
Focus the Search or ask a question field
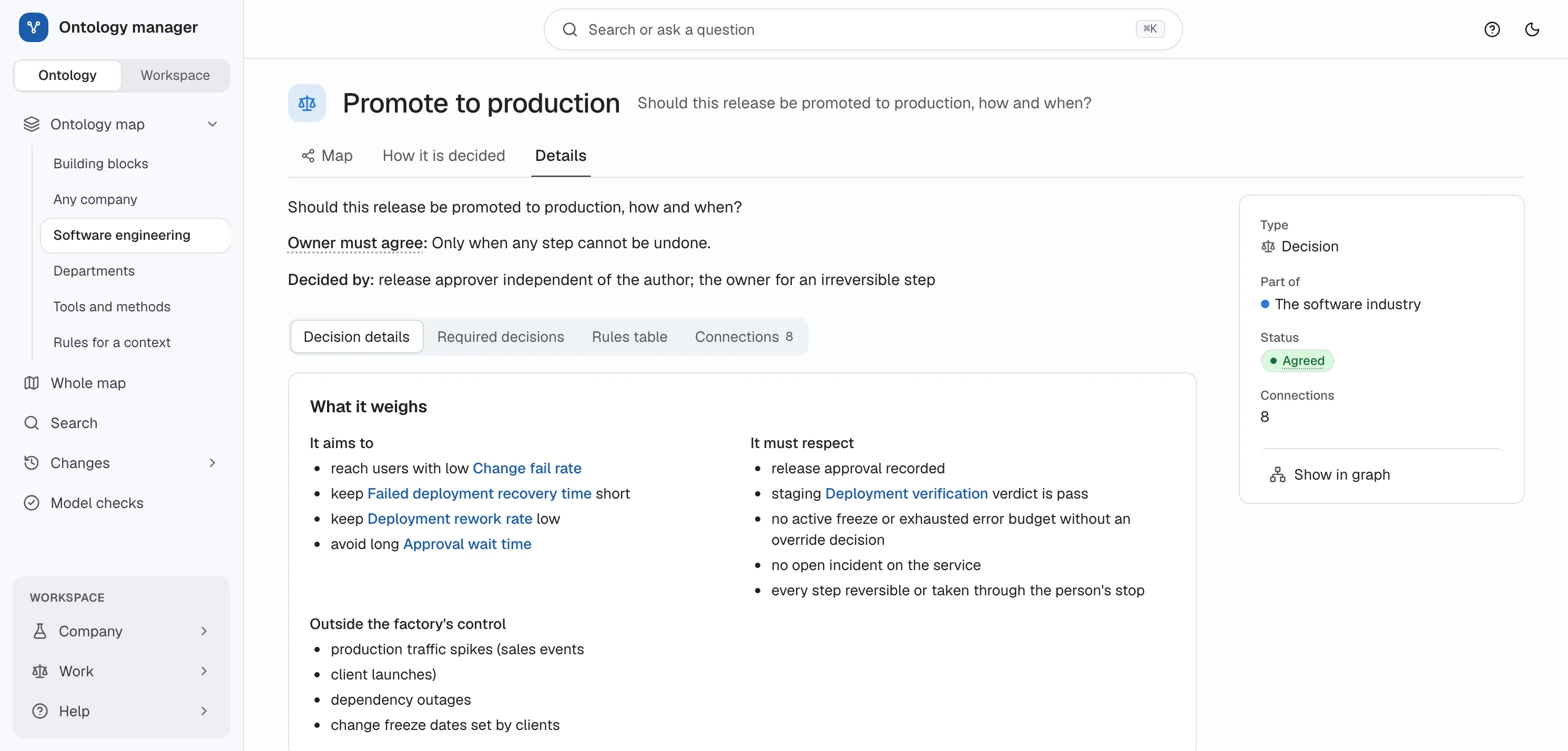pos(862,30)
